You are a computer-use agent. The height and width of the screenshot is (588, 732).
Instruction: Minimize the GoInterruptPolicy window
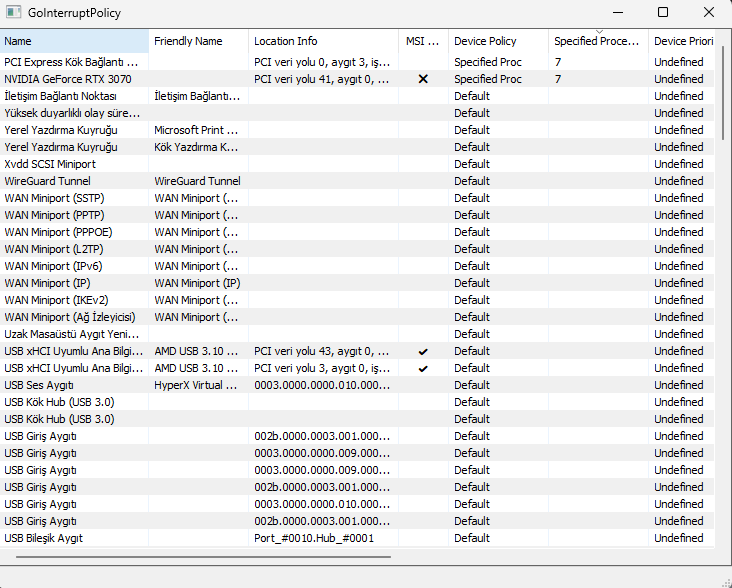tap(616, 13)
